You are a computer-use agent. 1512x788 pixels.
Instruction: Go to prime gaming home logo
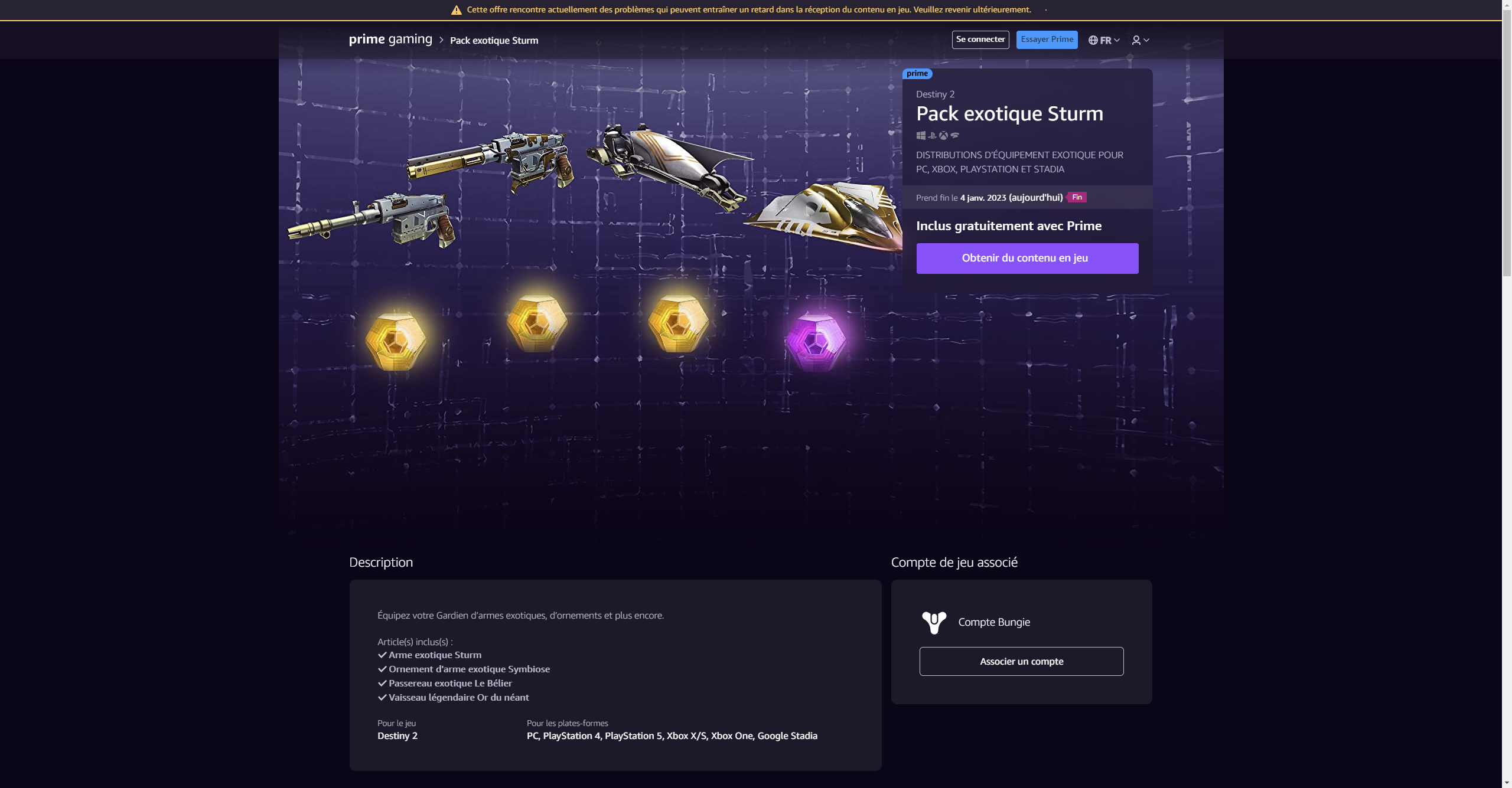[390, 40]
